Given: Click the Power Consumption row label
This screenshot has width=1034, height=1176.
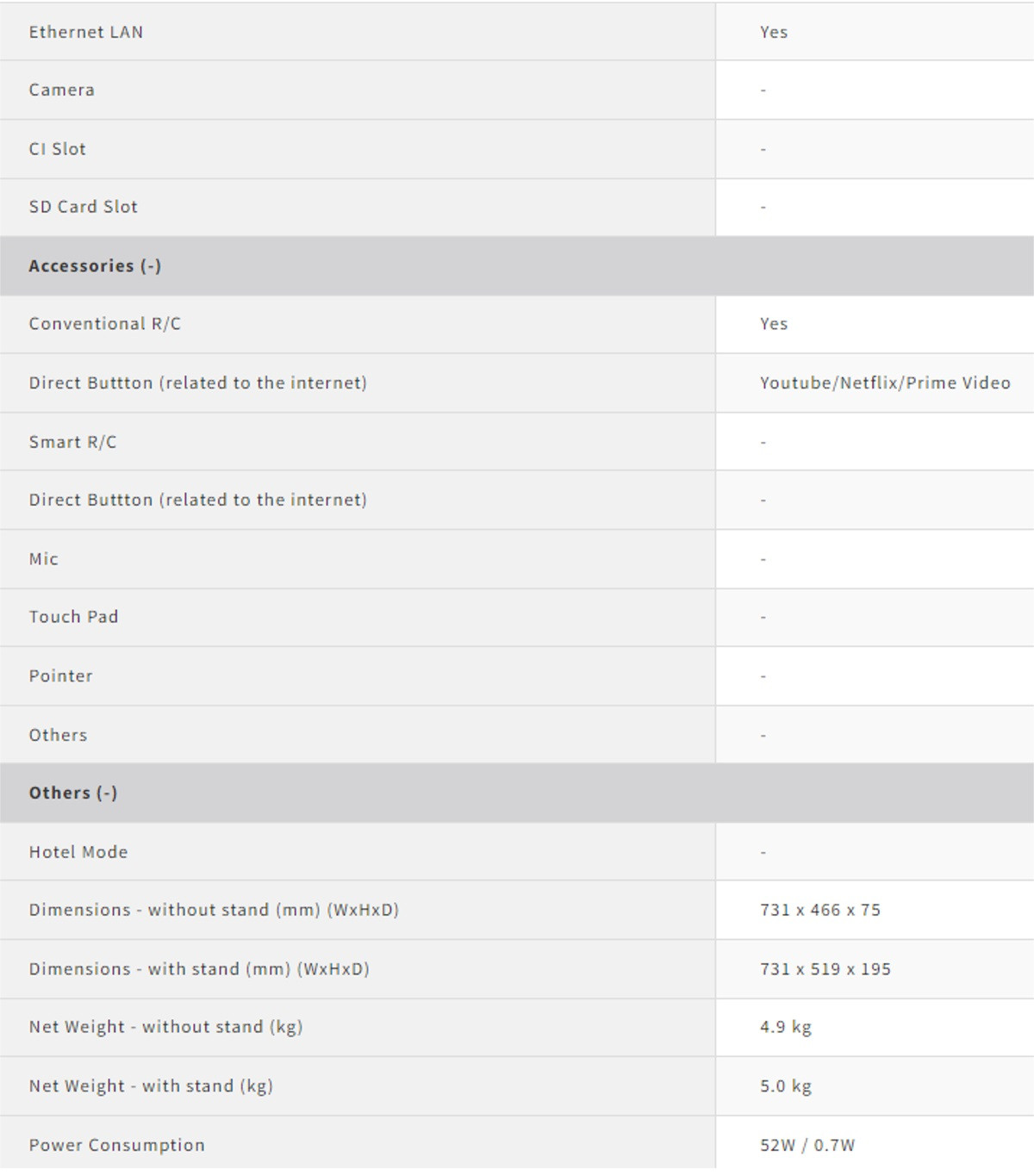Looking at the screenshot, I should (117, 1145).
